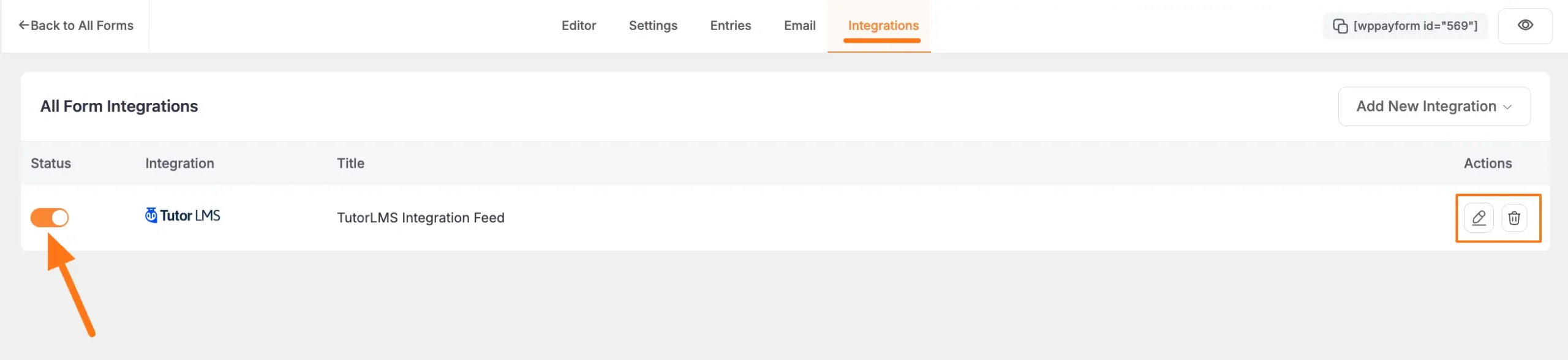This screenshot has height=360, width=1568.
Task: Open the Email tab
Action: click(x=799, y=26)
